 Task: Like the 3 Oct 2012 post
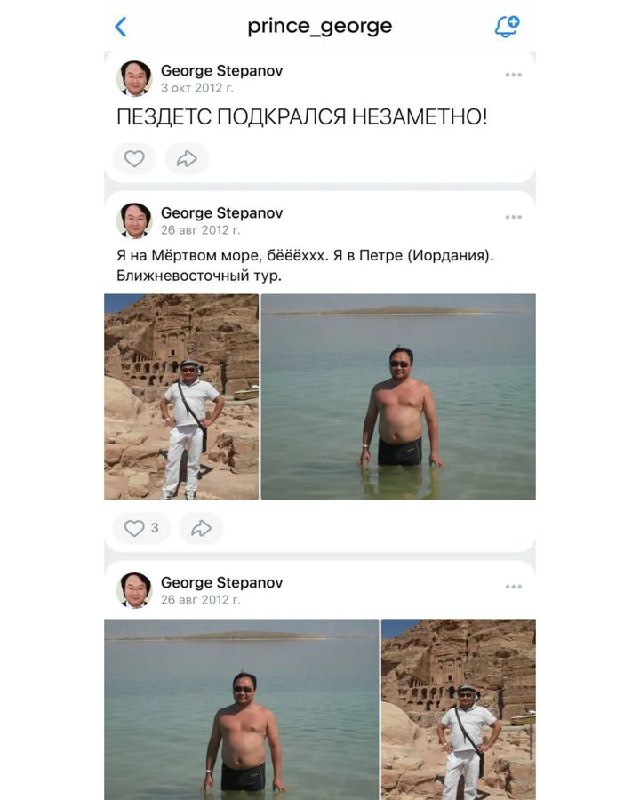pyautogui.click(x=134, y=159)
